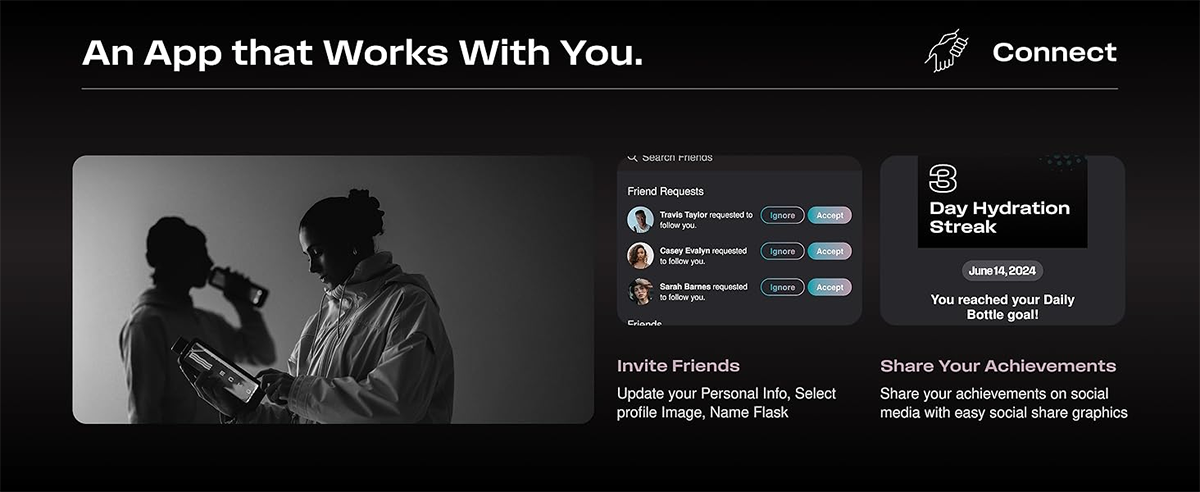Image resolution: width=1200 pixels, height=492 pixels.
Task: Accept Sarah Barnes's follow request
Action: [x=830, y=287]
